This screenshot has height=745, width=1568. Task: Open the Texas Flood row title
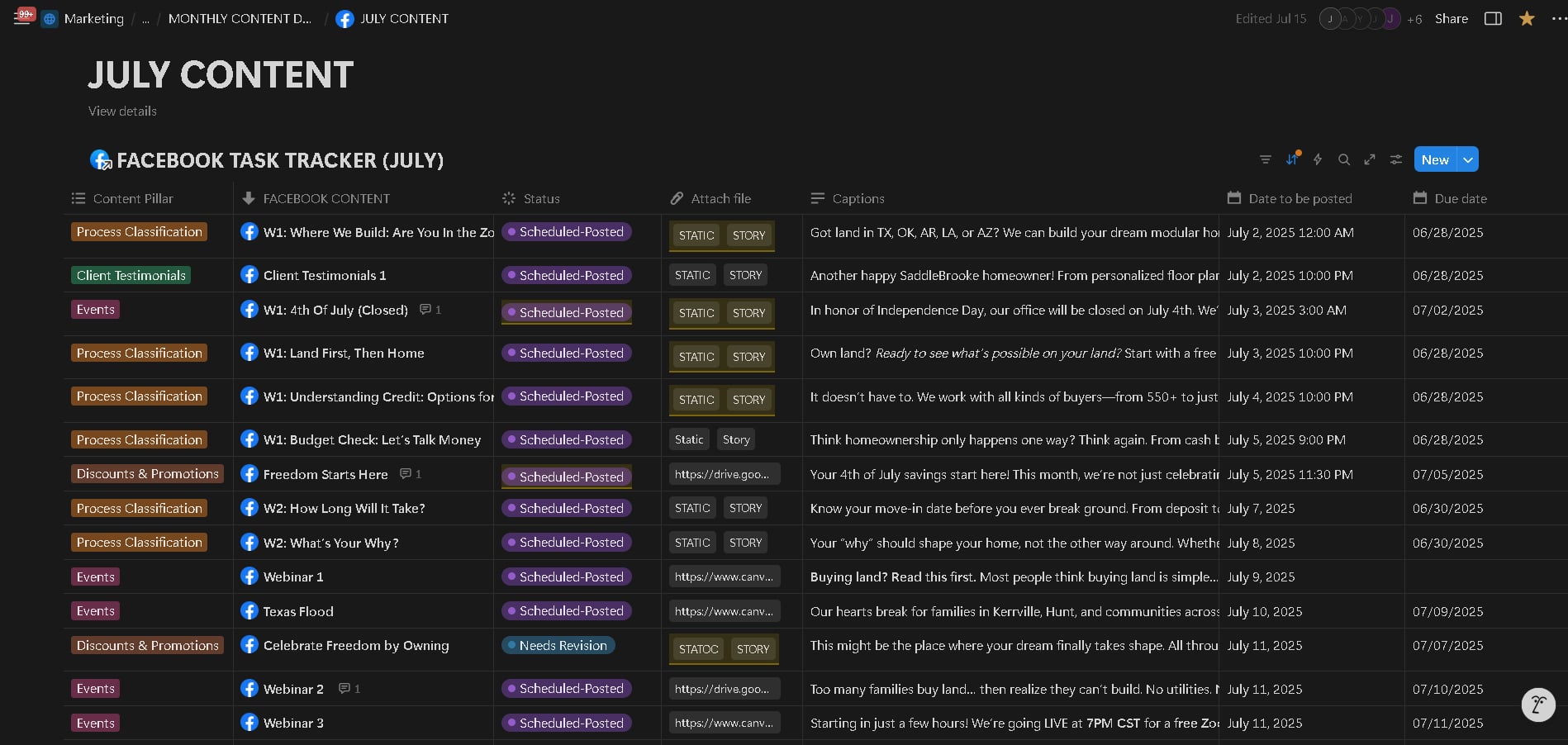pos(298,611)
